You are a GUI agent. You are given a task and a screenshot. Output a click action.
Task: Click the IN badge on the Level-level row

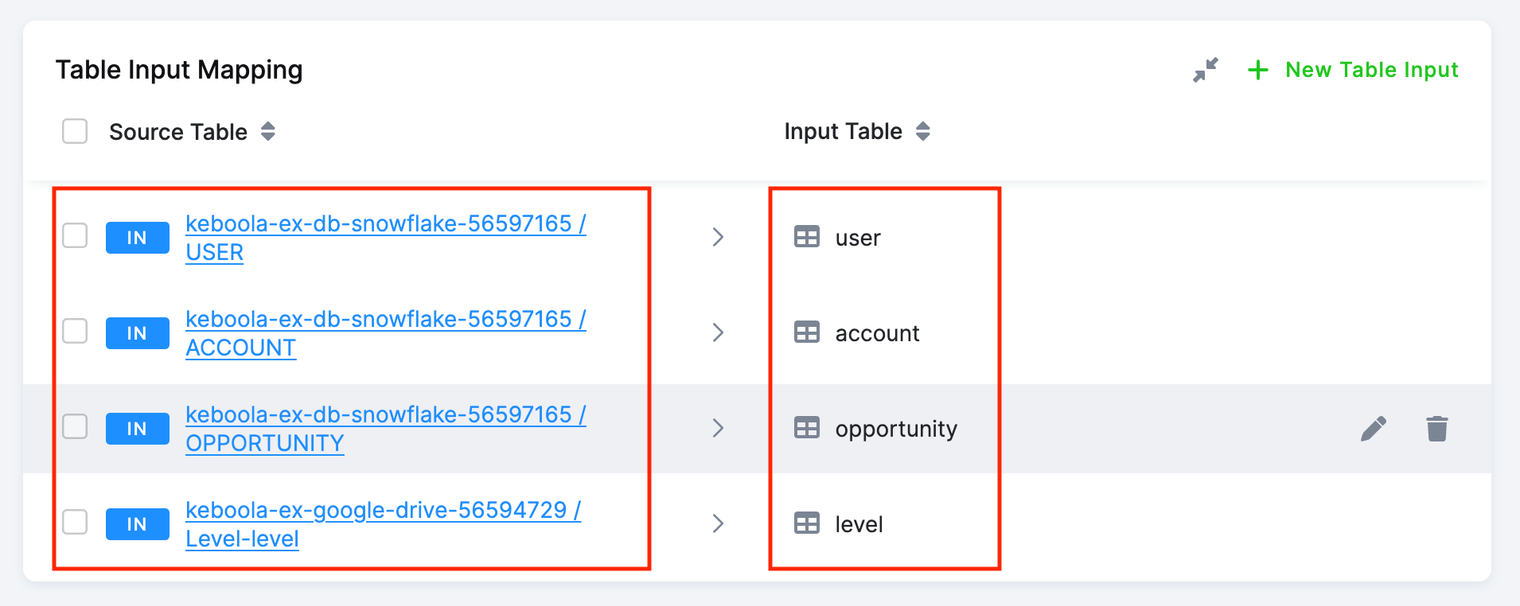click(x=138, y=524)
